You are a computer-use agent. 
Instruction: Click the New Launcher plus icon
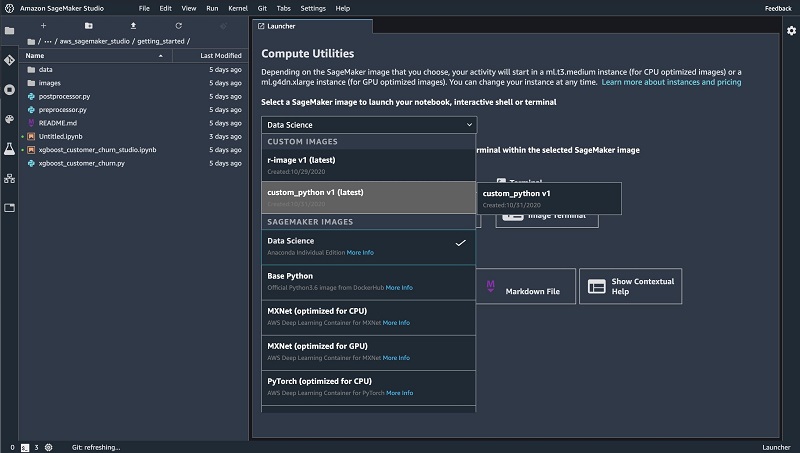pos(43,26)
